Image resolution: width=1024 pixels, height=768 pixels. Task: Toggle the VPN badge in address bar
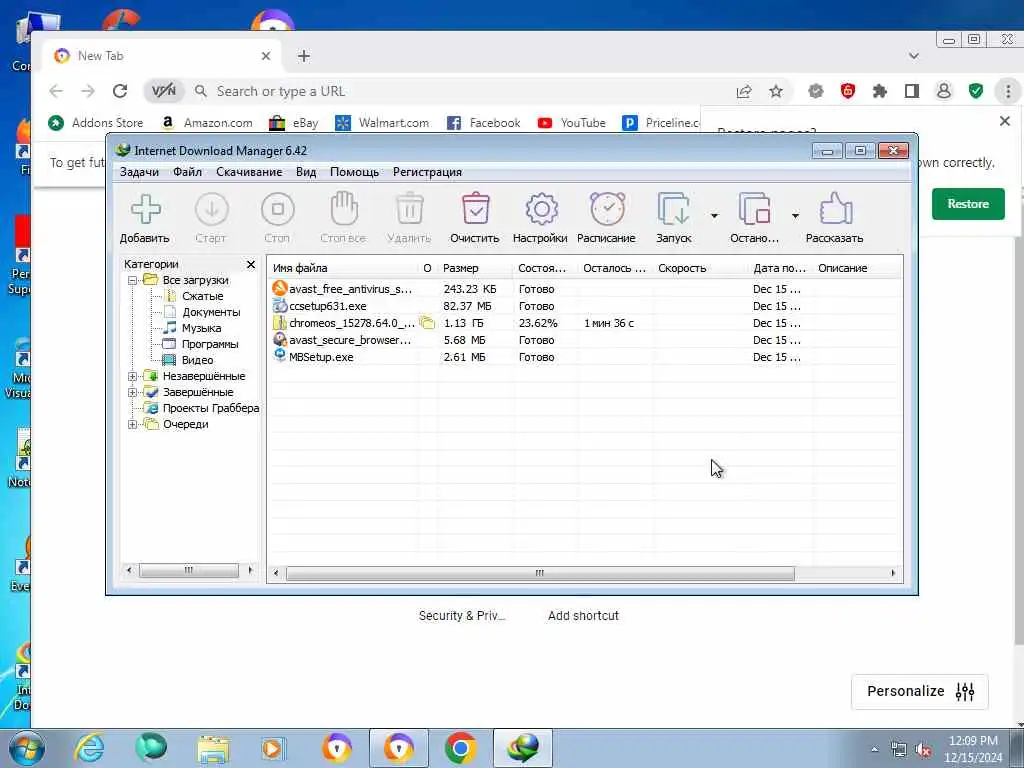coord(163,91)
